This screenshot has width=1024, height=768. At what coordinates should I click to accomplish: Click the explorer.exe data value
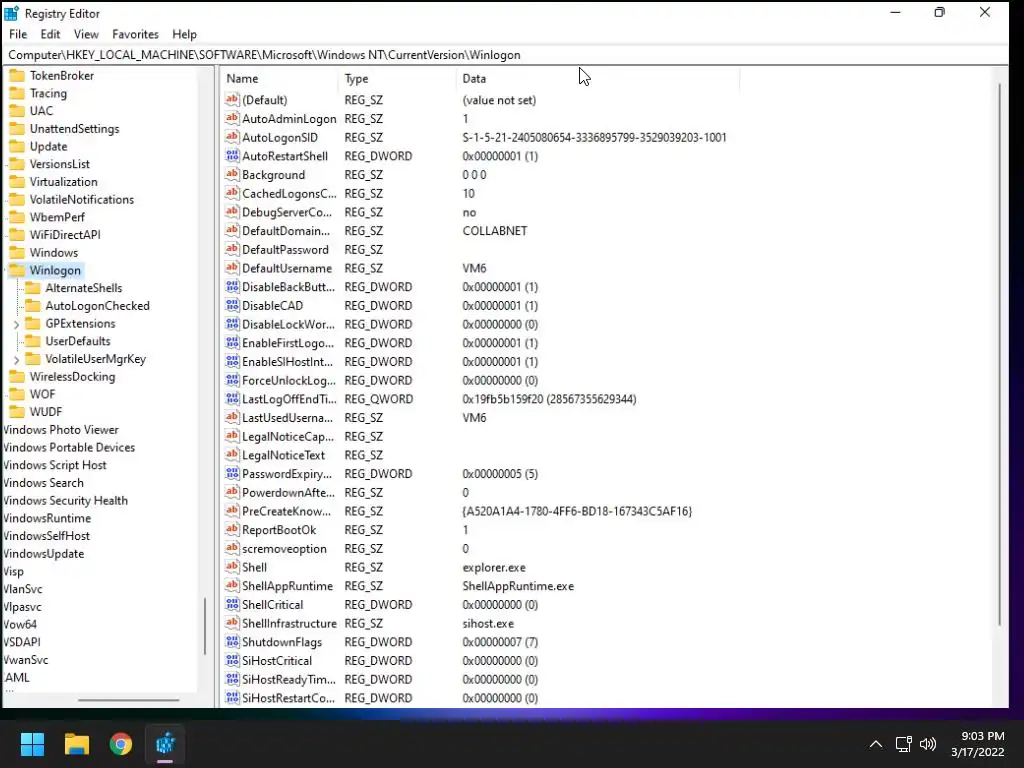494,568
